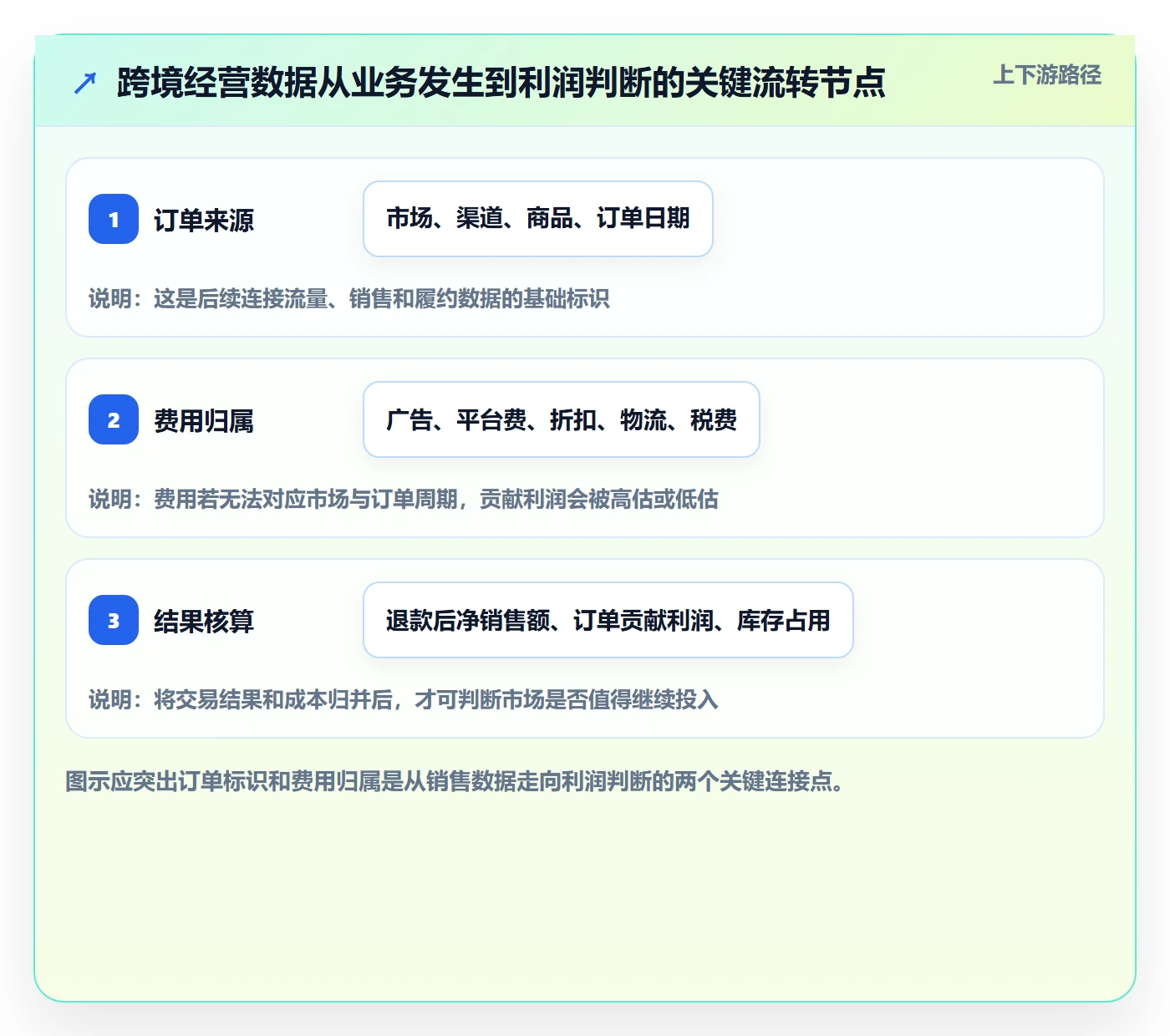Click the 退款后净销售额、订单贡献利润、库存占用 box
Screen dimensions: 1170x1036
(608, 620)
